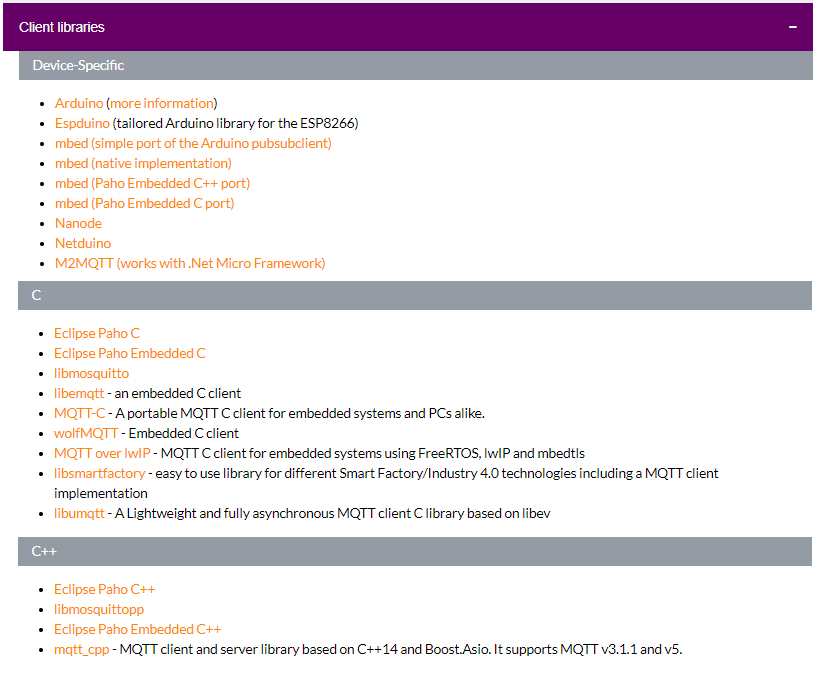The height and width of the screenshot is (673, 815).
Task: Open mbed native implementation link
Action: (143, 163)
